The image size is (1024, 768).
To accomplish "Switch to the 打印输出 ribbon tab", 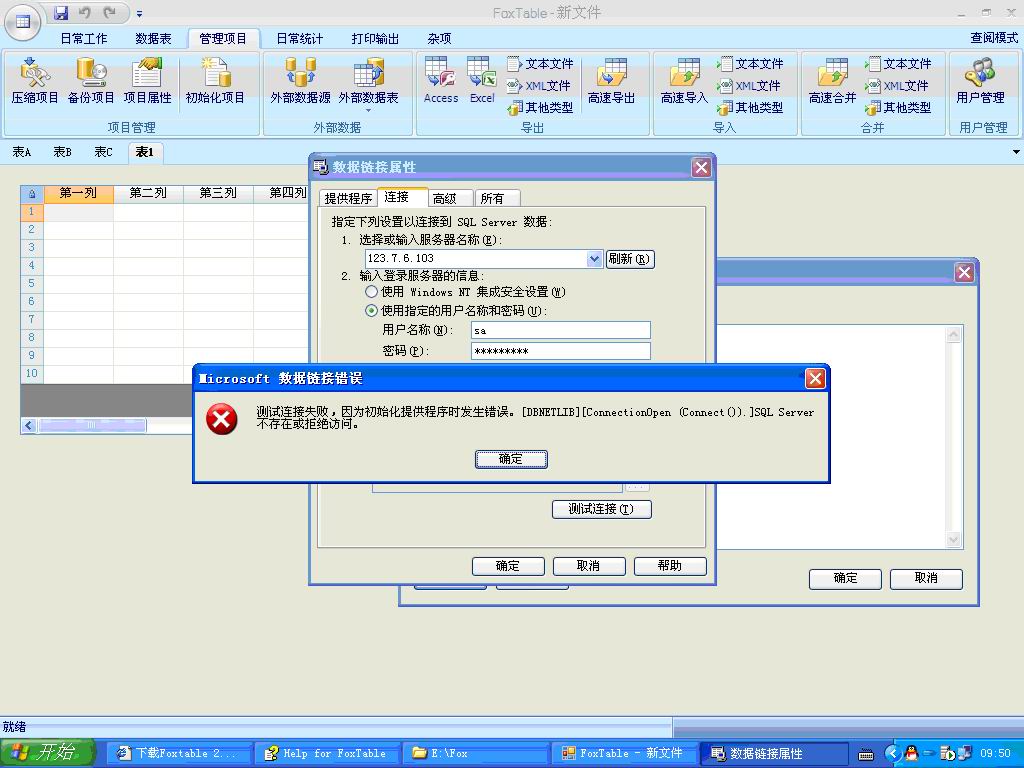I will [x=375, y=39].
